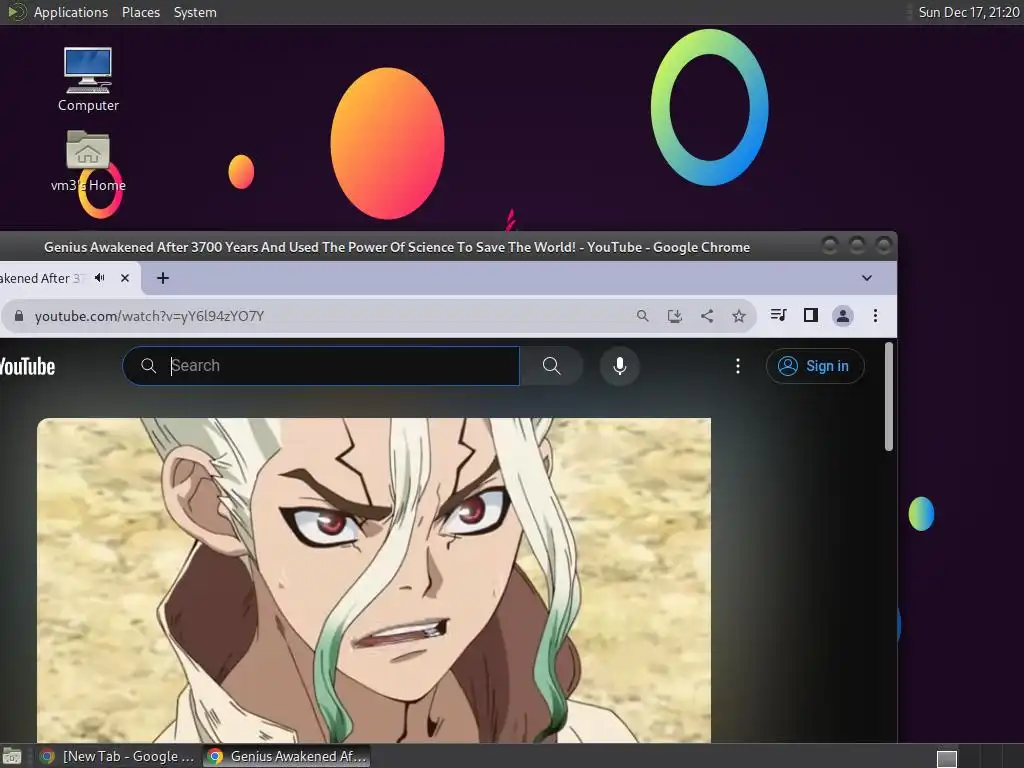Viewport: 1024px width, 768px height.
Task: Open a new tab with the plus button
Action: point(163,278)
